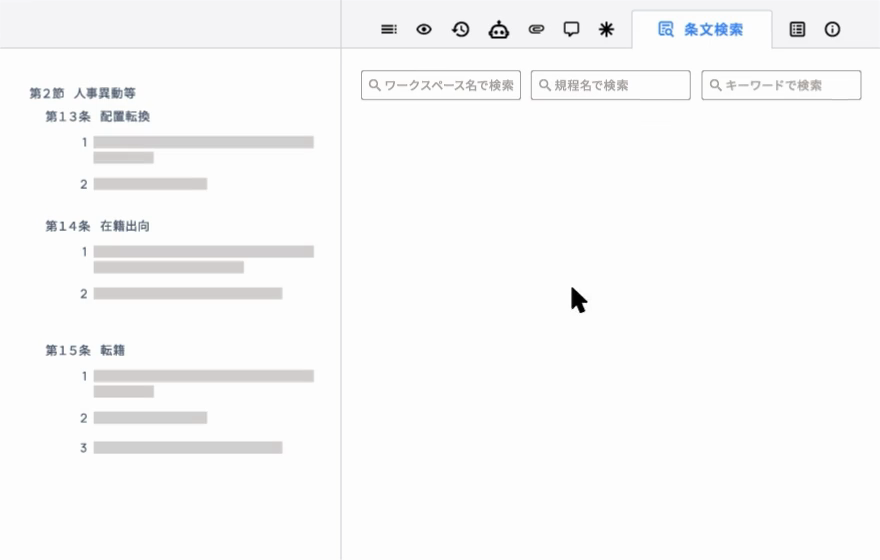Image resolution: width=880 pixels, height=560 pixels.
Task: Select the 第2節 人事異動等 section heading
Action: (x=83, y=94)
